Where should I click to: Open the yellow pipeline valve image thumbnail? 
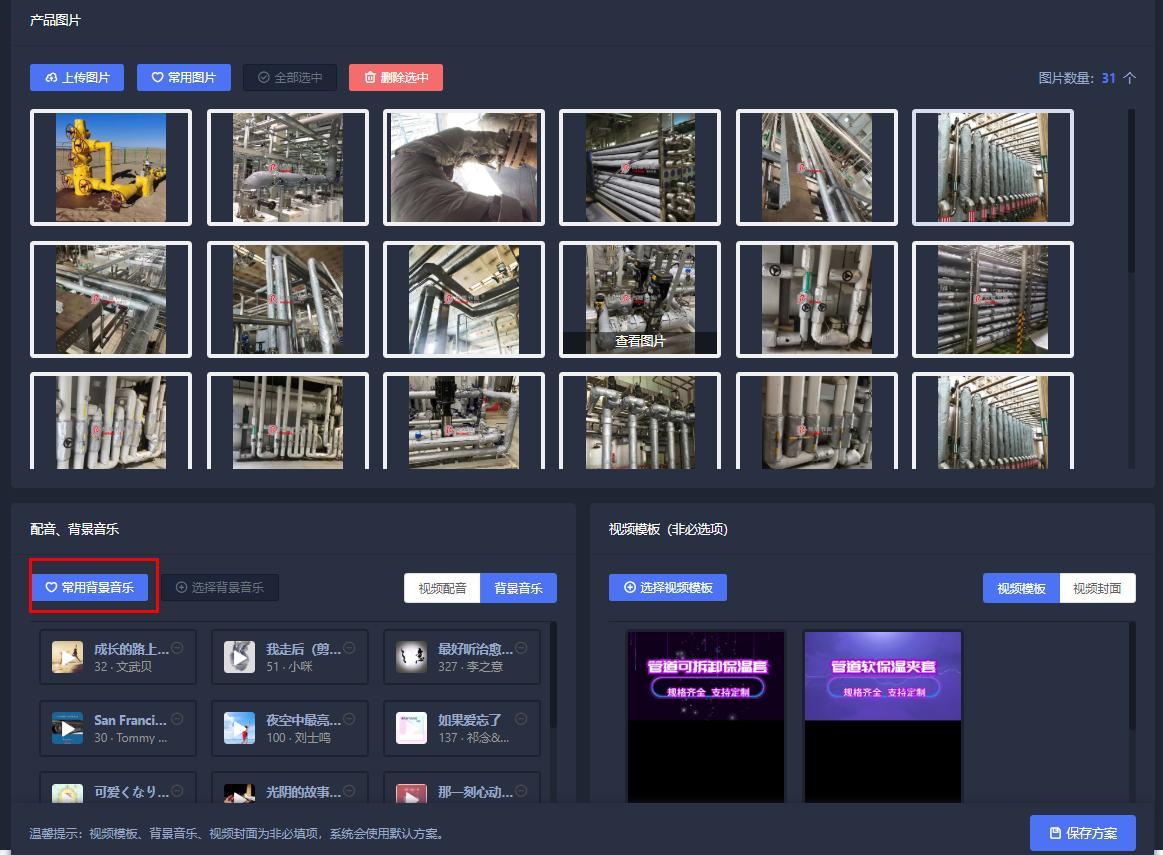110,167
